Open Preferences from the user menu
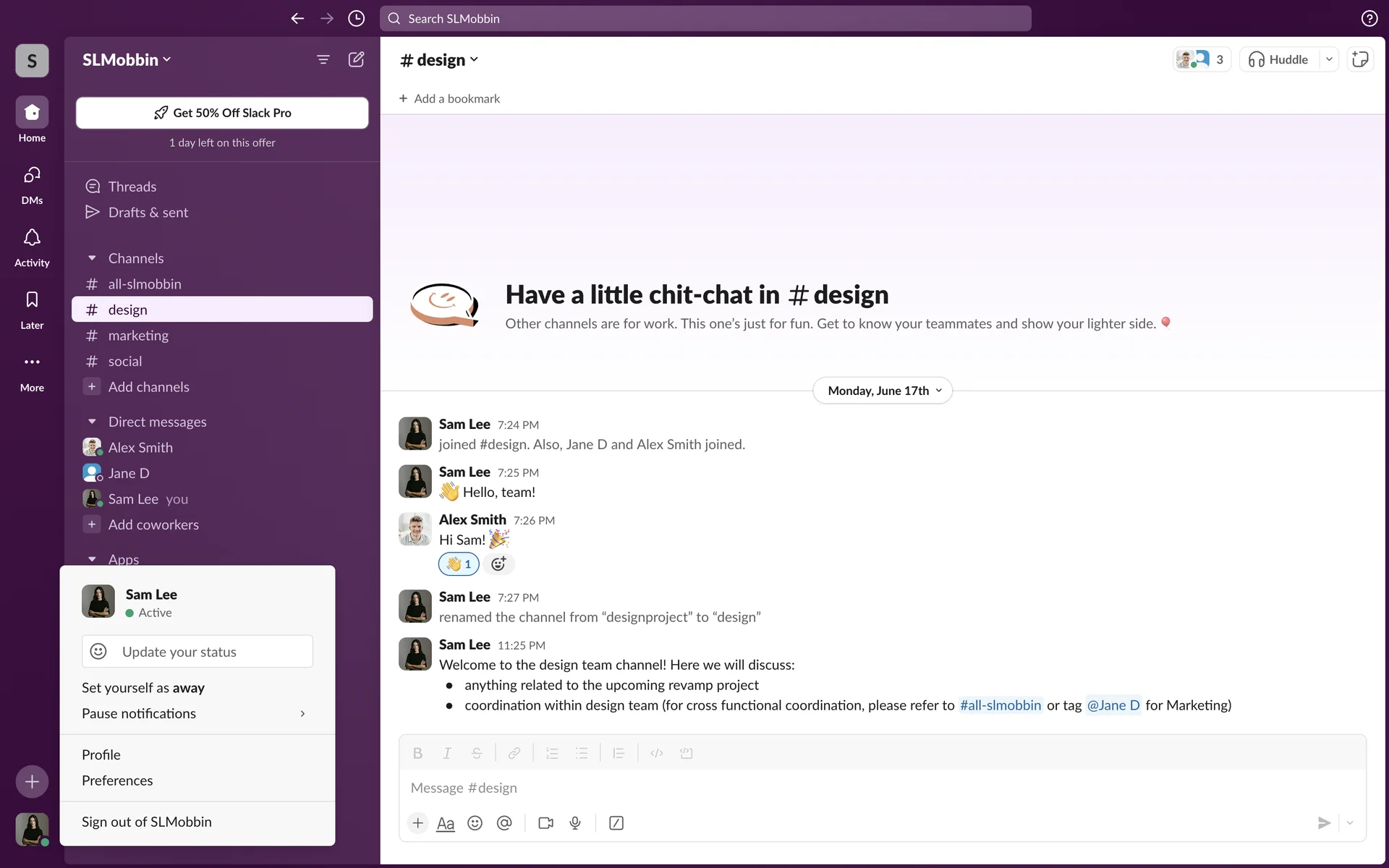Viewport: 1389px width, 868px height. click(x=117, y=780)
